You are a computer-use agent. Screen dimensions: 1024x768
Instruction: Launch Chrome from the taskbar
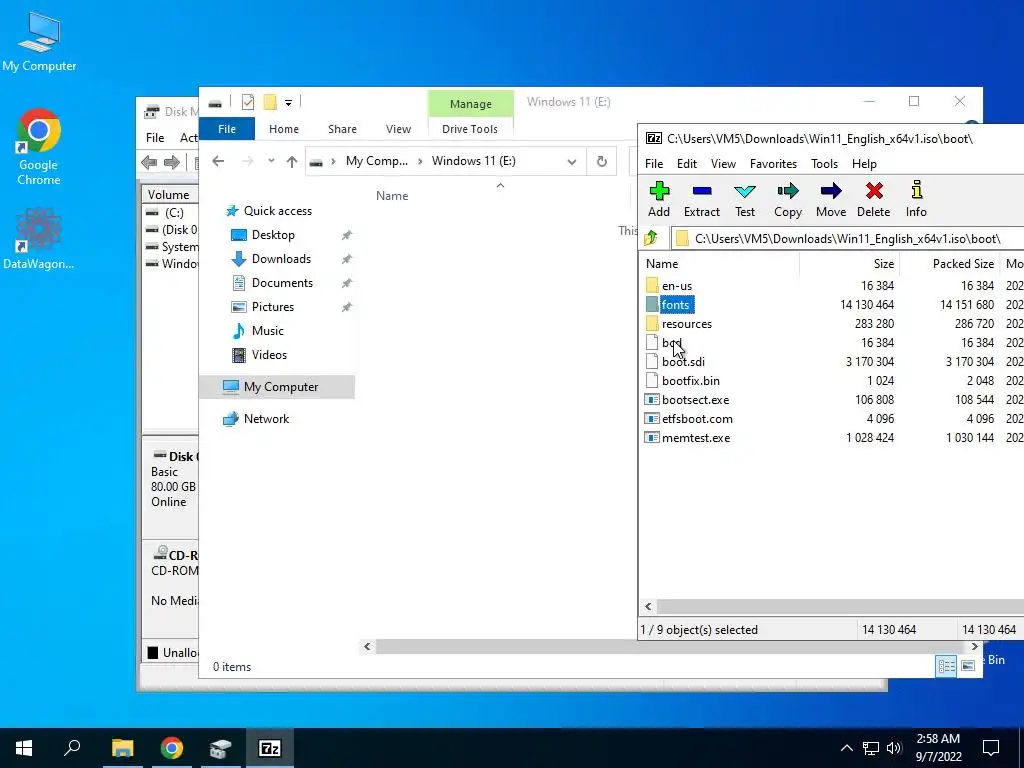click(172, 748)
